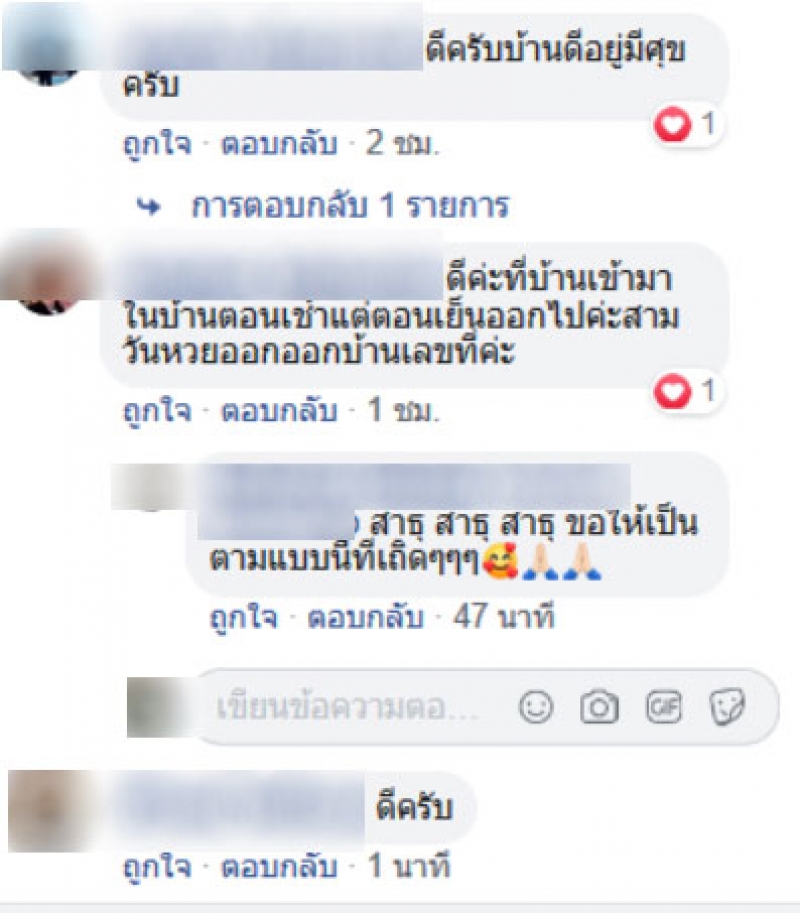Viewport: 800px width, 913px height.
Task: Expand การตอบกลับ 1 รายการ replies
Action: pyautogui.click(x=350, y=206)
